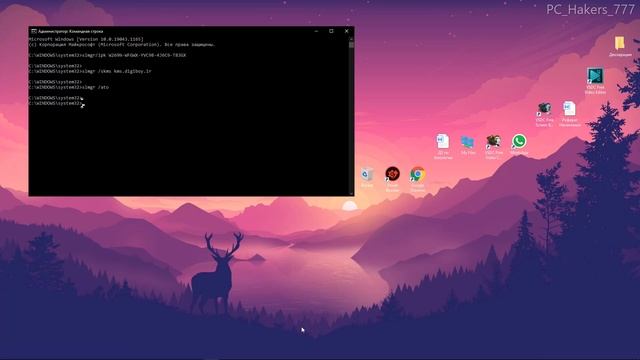The width and height of the screenshot is (640, 360).
Task: Open Command Prompt system menu icon
Action: pos(34,31)
